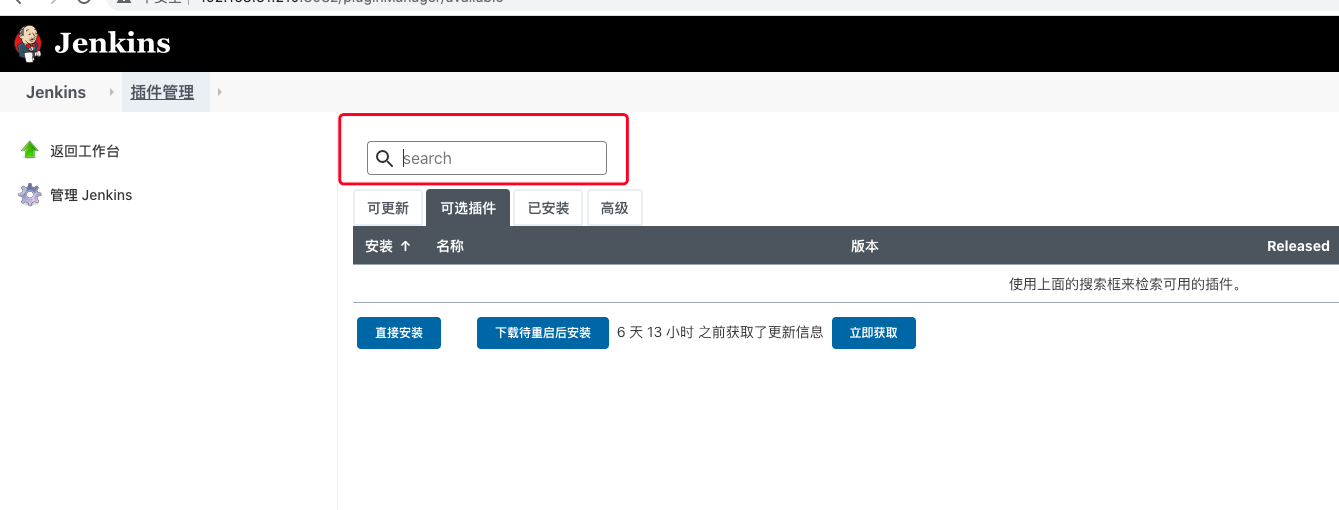Click the gear icon for manage Jenkins
Viewport: 1339px width, 510px height.
[x=30, y=195]
